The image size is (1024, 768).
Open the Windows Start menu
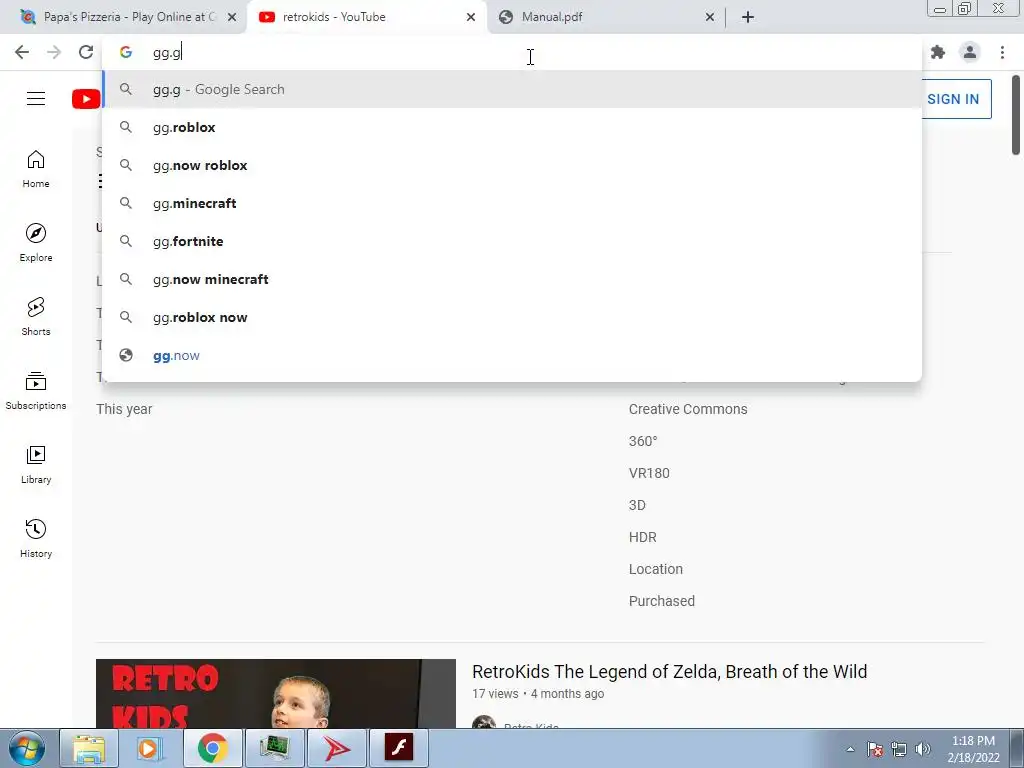point(27,748)
